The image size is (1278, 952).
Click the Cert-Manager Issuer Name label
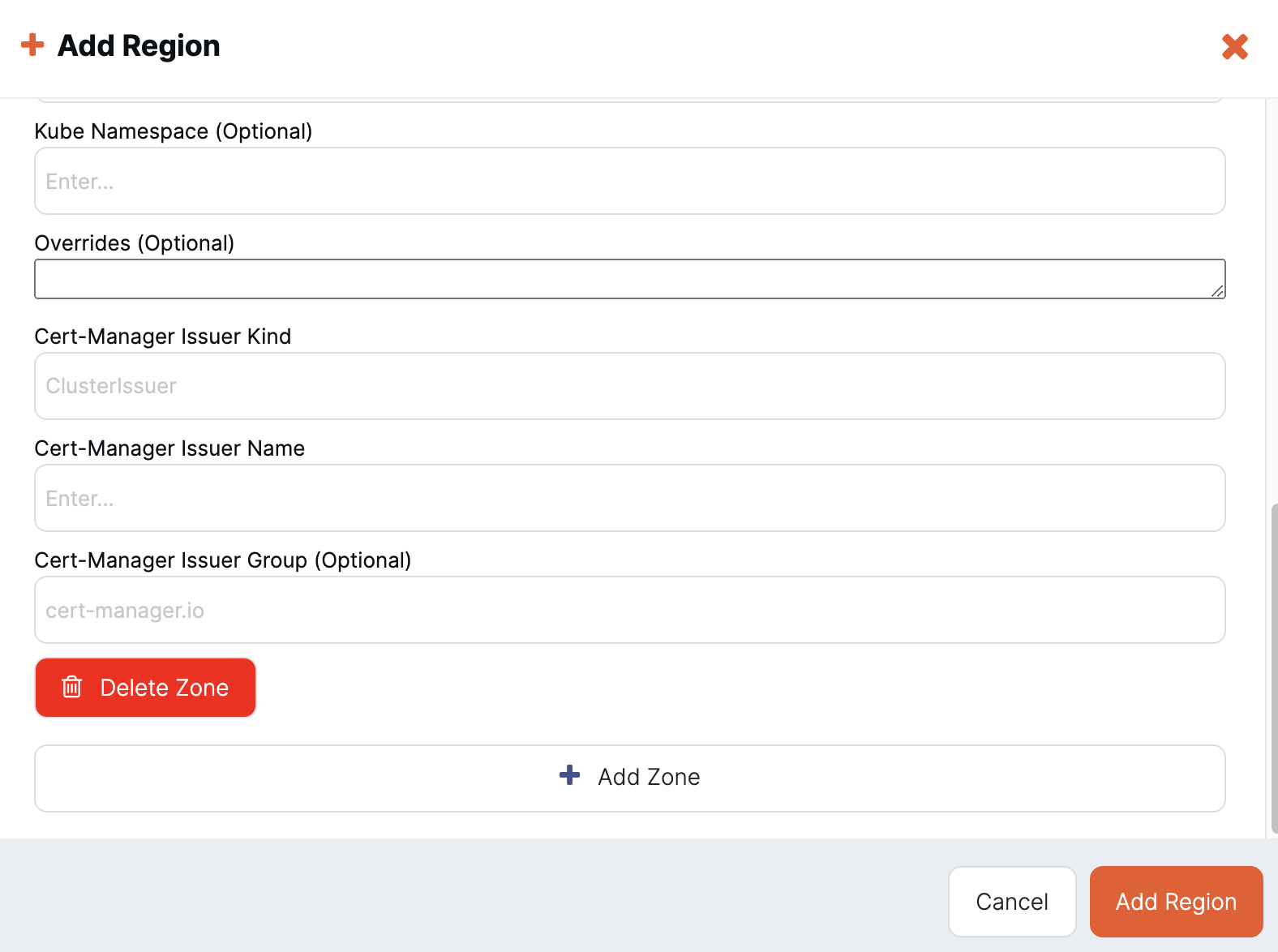169,448
